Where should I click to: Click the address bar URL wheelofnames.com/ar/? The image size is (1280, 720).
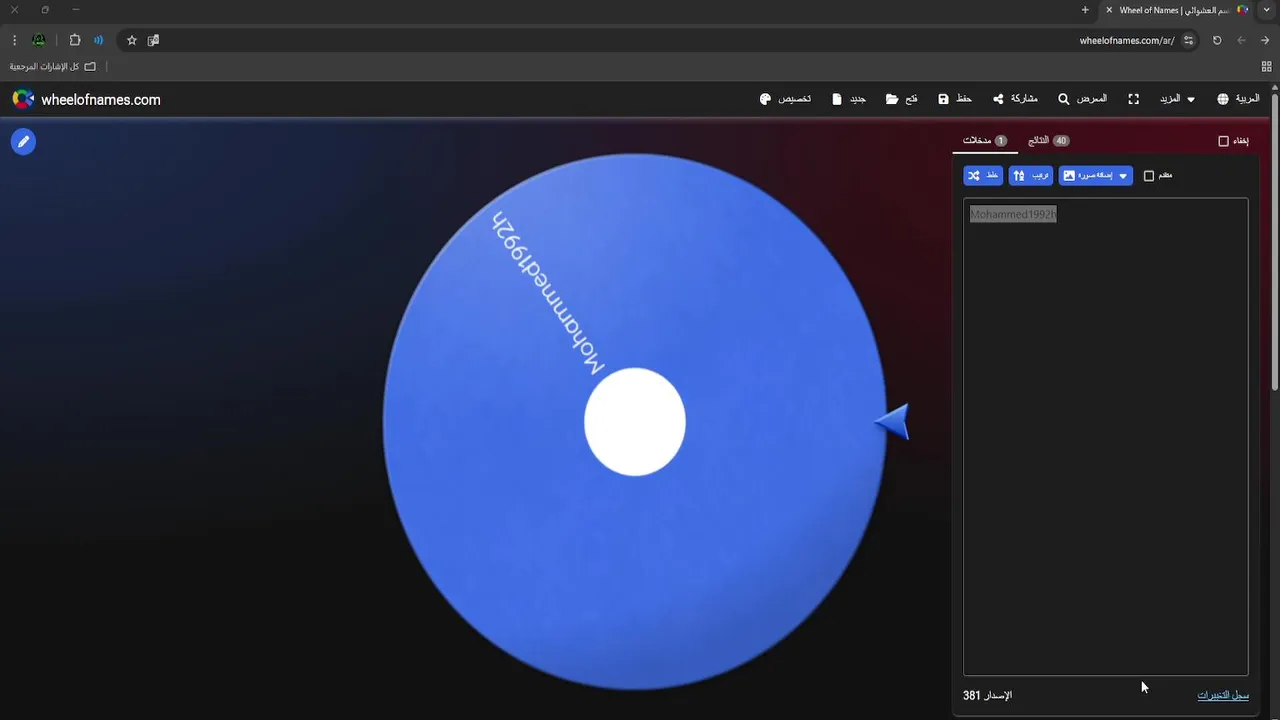pyautogui.click(x=1127, y=40)
